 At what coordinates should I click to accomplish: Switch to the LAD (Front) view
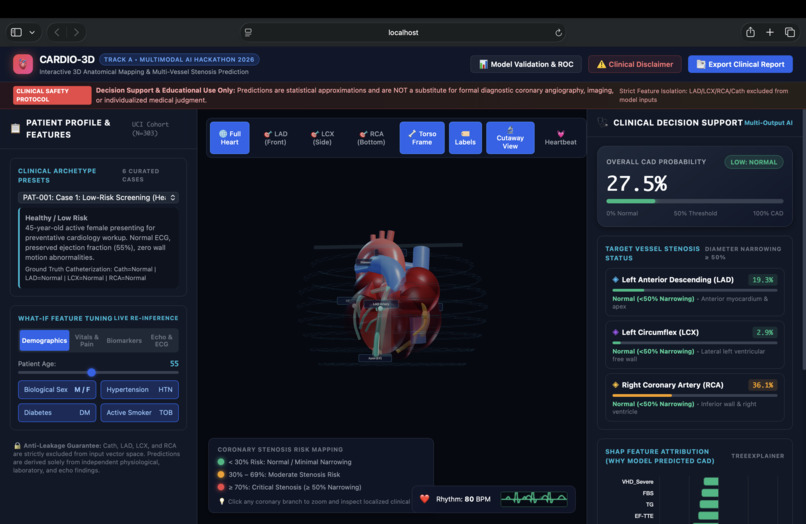(x=276, y=138)
